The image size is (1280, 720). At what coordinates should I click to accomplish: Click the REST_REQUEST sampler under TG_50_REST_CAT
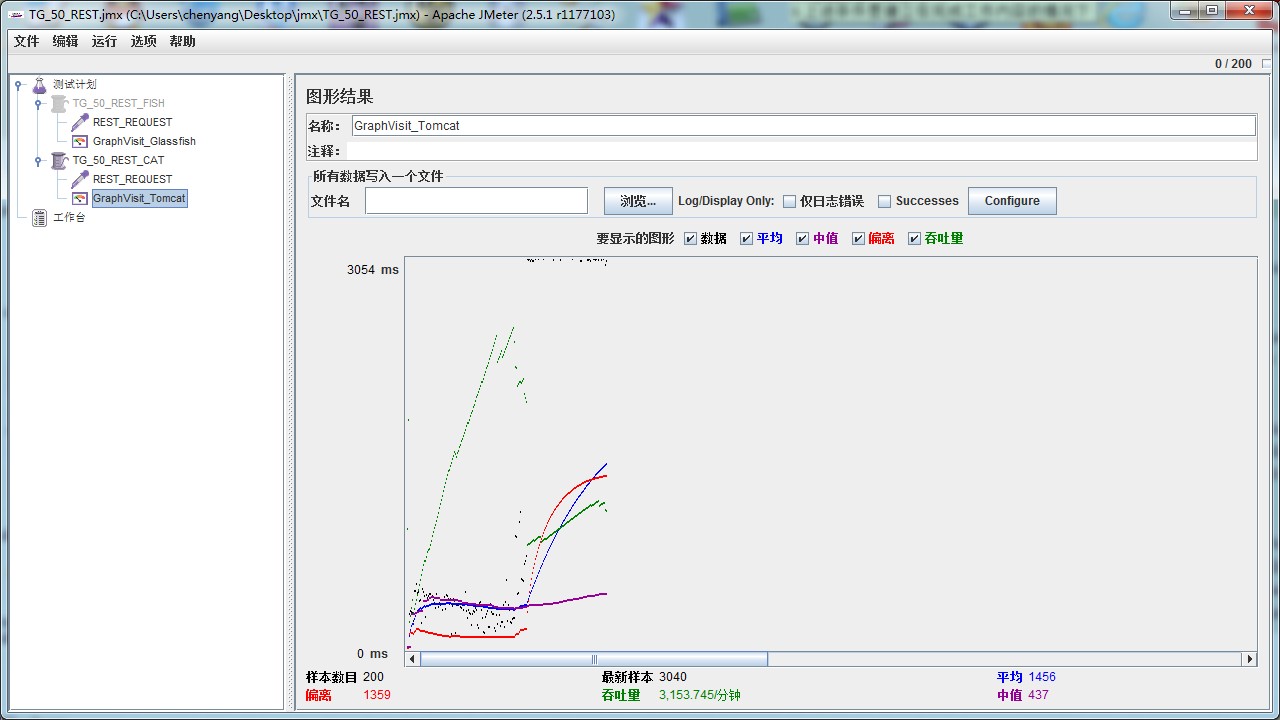79,179
